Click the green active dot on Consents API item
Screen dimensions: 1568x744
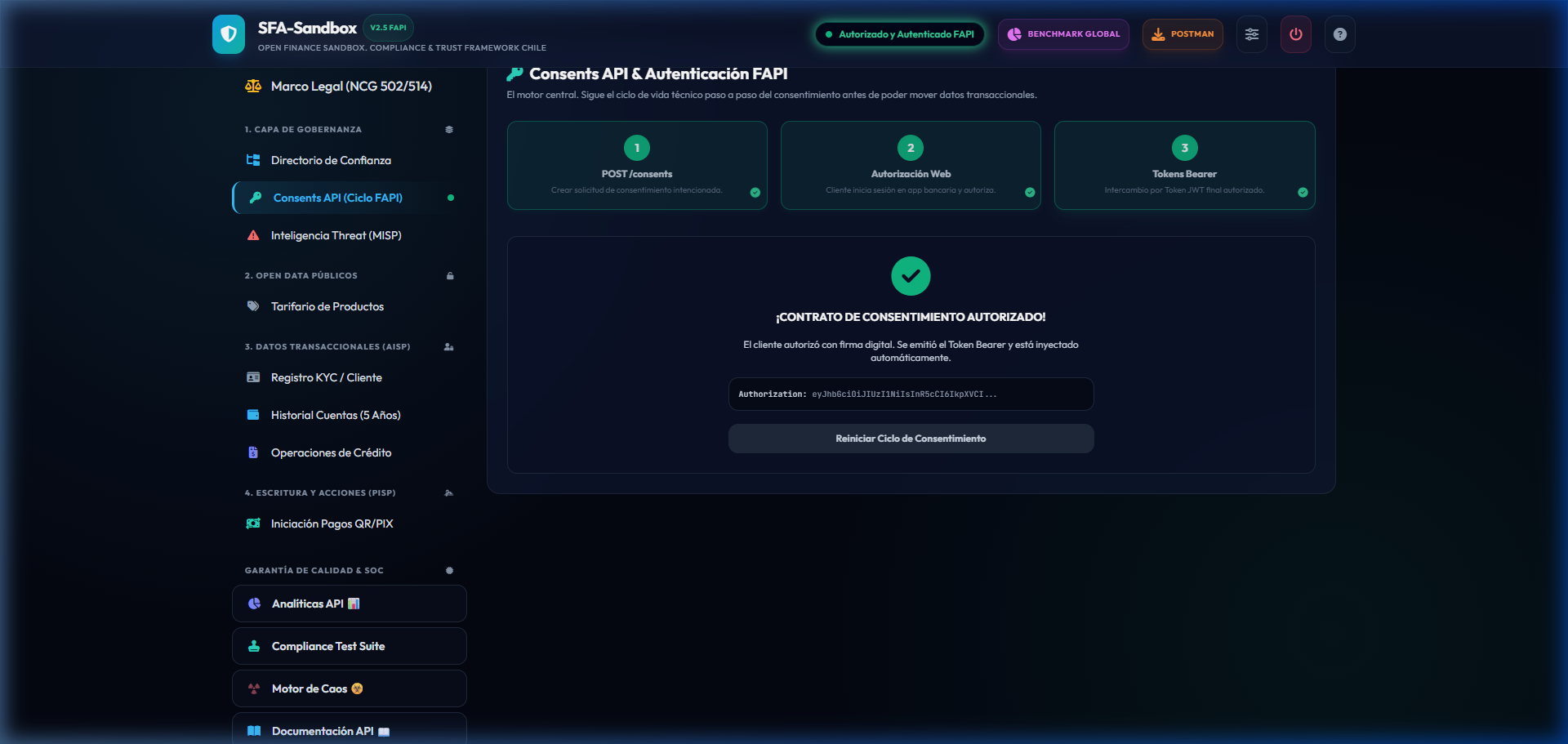tap(451, 198)
